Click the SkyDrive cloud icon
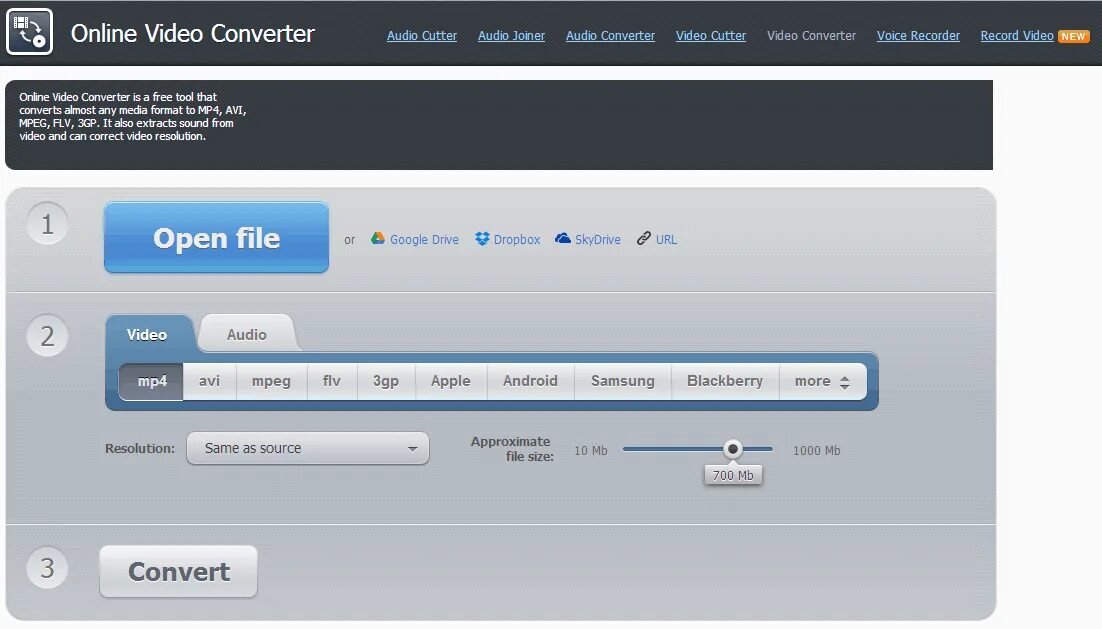 [x=563, y=238]
